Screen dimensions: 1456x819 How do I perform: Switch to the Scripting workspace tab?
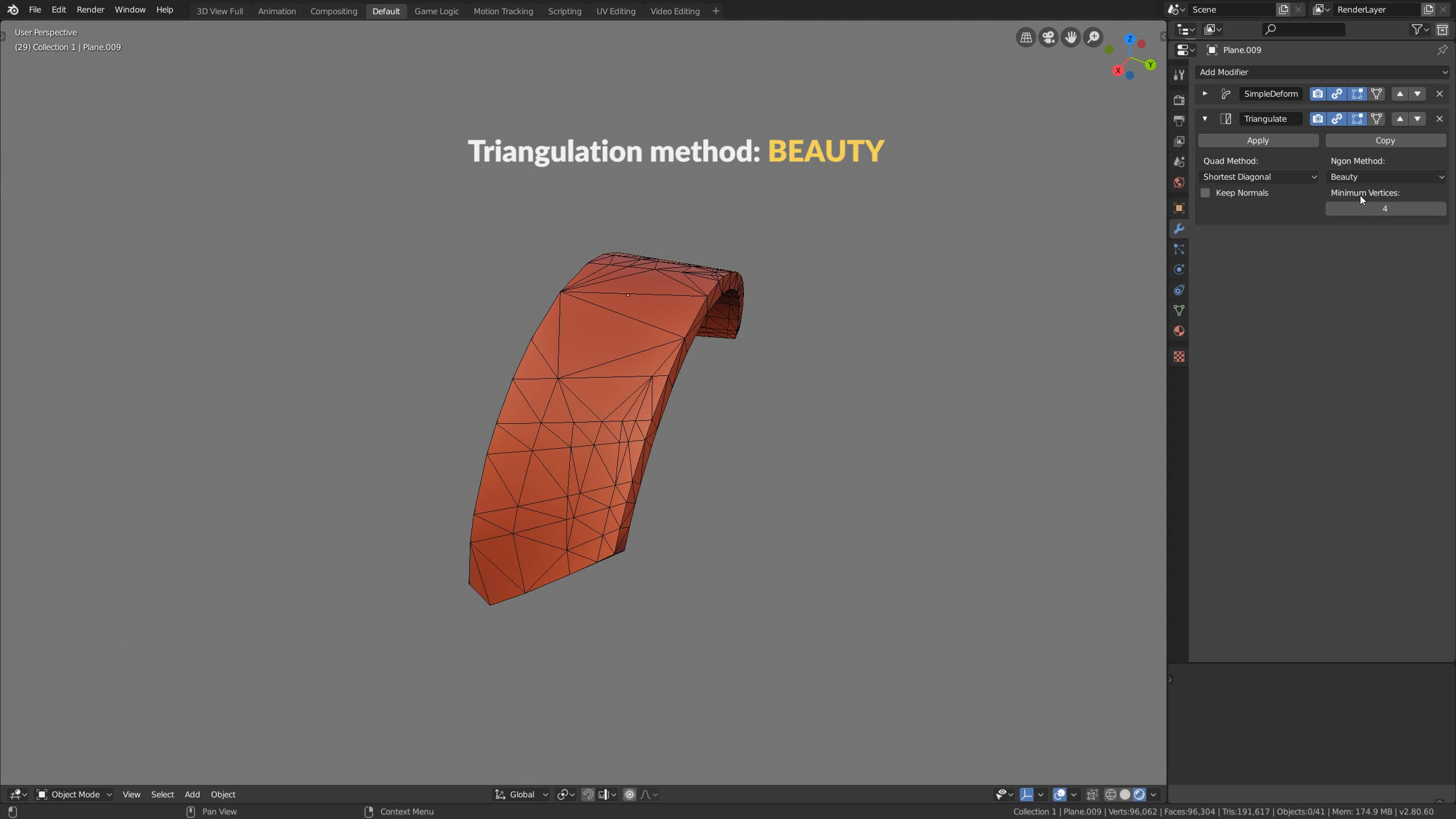click(x=564, y=11)
